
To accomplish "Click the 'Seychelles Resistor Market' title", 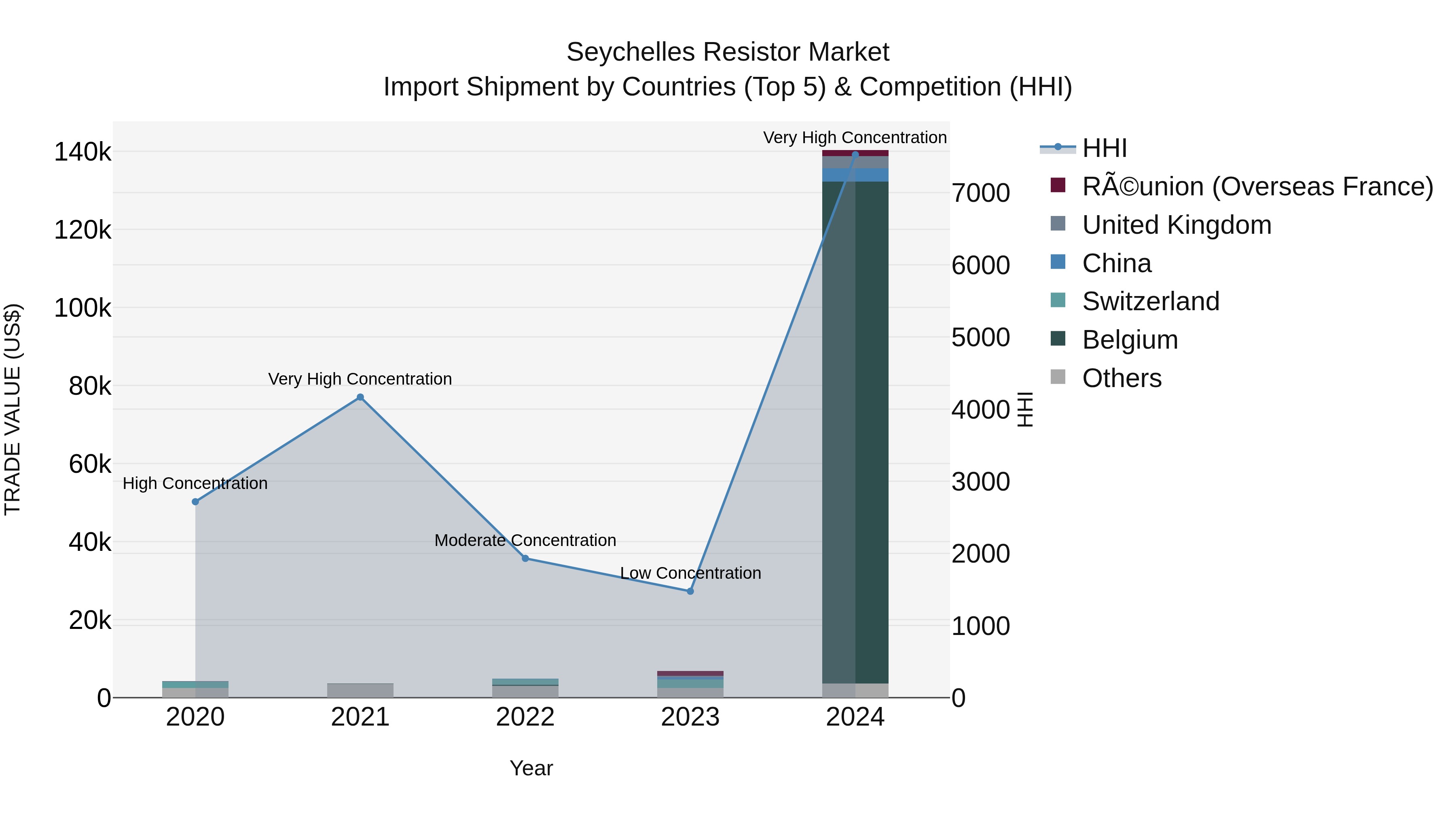I will [728, 52].
